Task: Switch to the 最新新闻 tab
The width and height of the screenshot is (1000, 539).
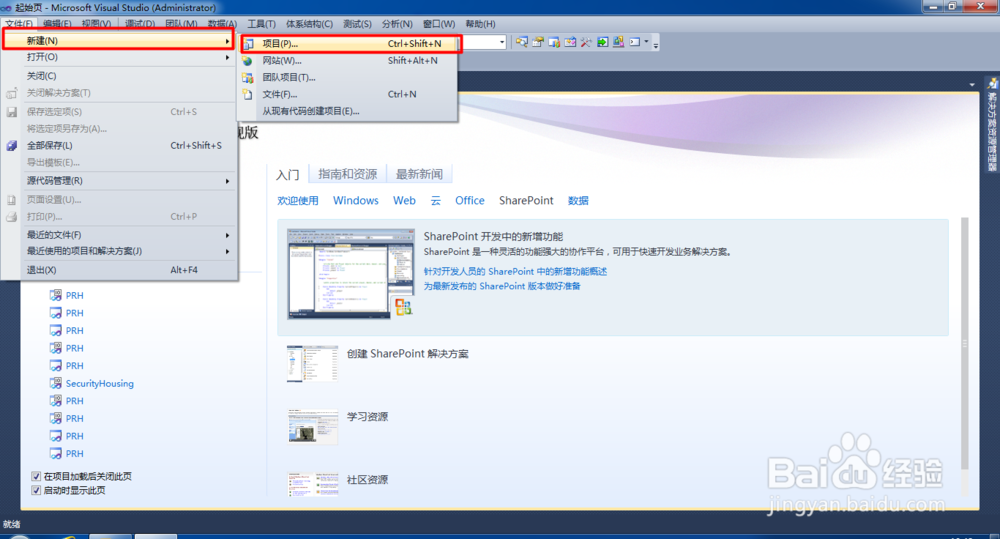Action: [419, 174]
